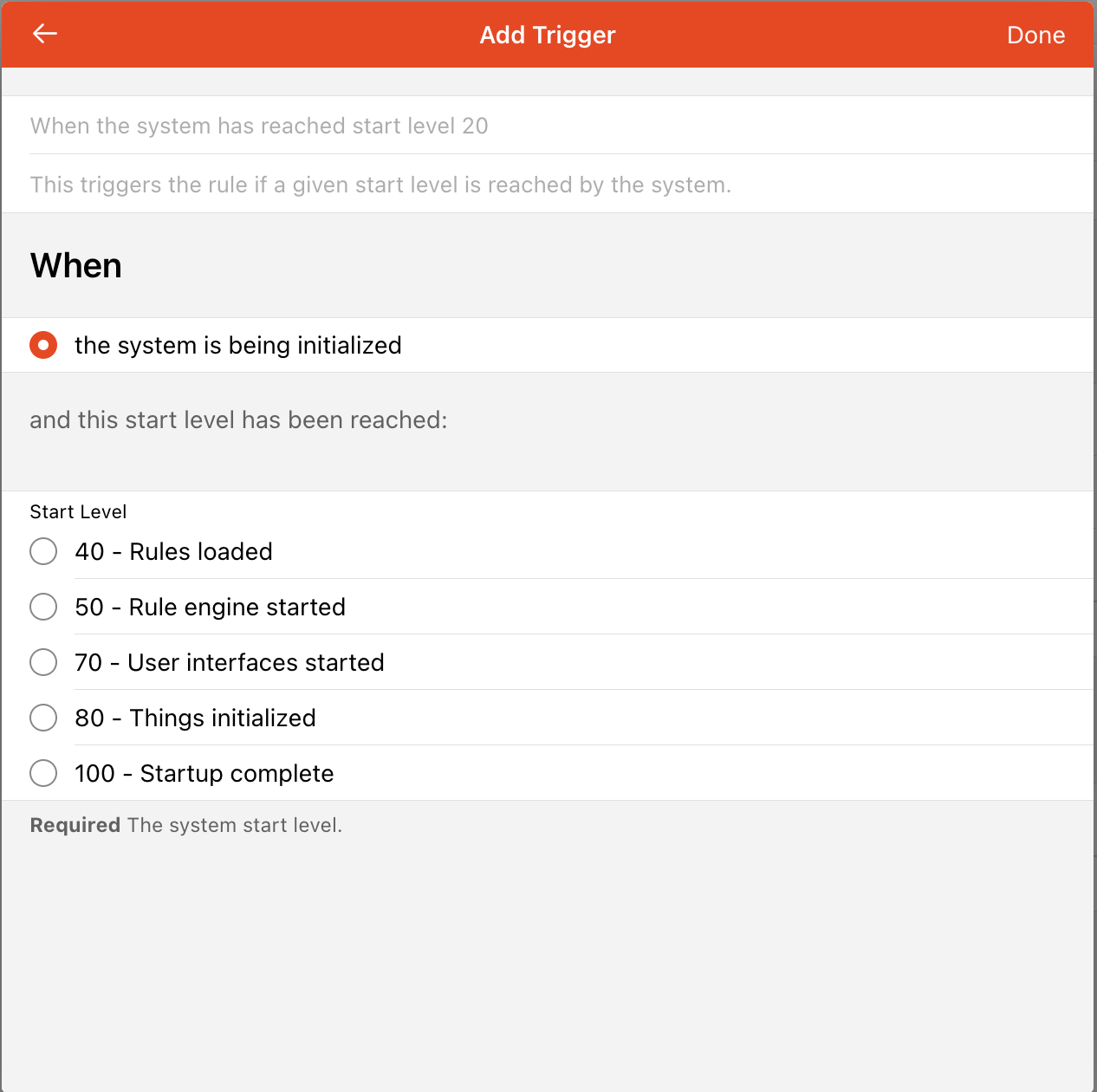The width and height of the screenshot is (1097, 1092).
Task: Pick the '80 - Things initialized' start level
Action: pyautogui.click(x=43, y=718)
